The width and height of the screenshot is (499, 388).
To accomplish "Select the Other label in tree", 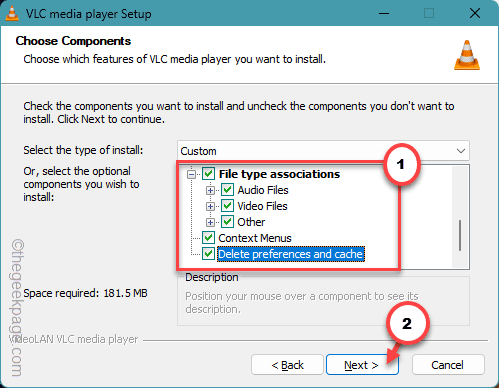I will [x=251, y=222].
